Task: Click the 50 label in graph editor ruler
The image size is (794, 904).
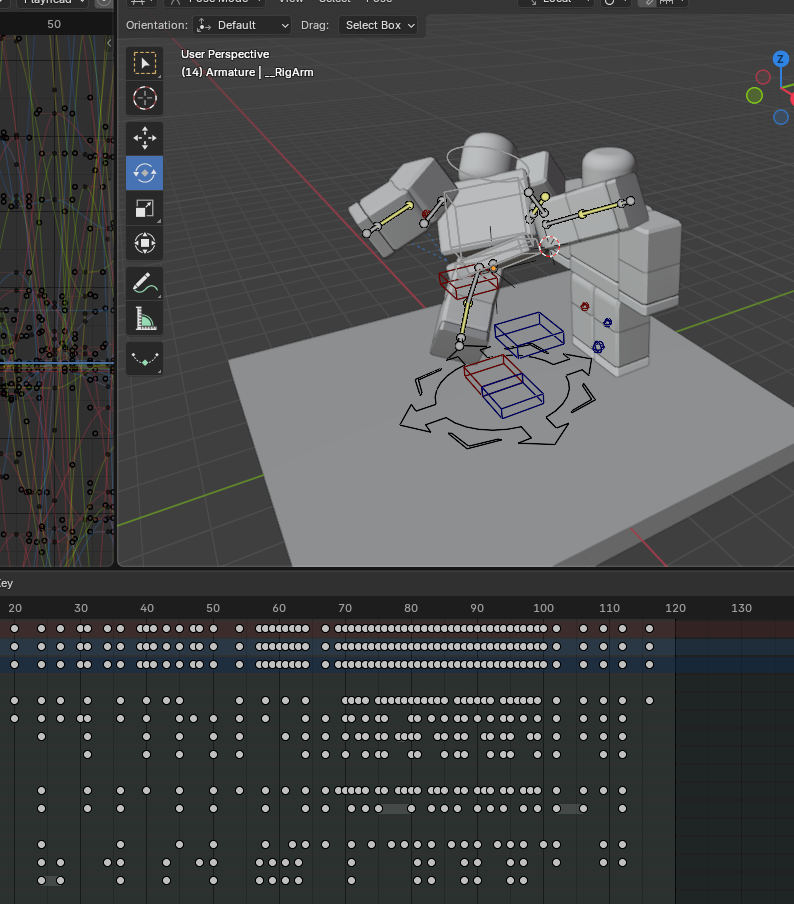Action: pyautogui.click(x=54, y=24)
